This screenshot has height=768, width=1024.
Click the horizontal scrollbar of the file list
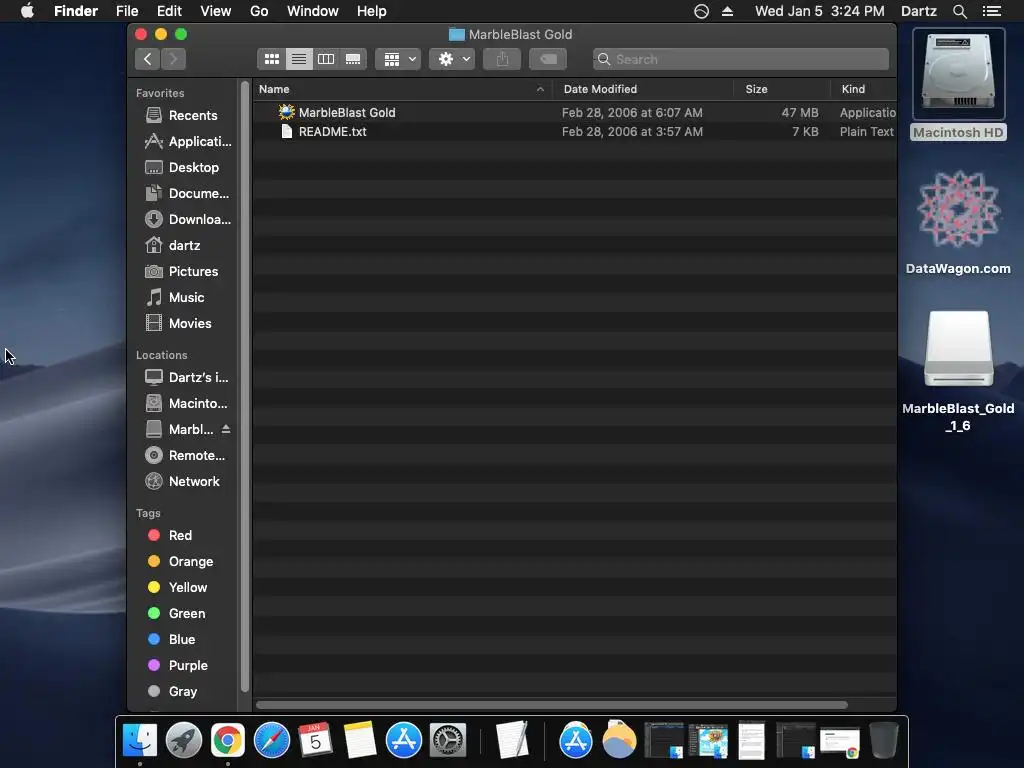(552, 705)
